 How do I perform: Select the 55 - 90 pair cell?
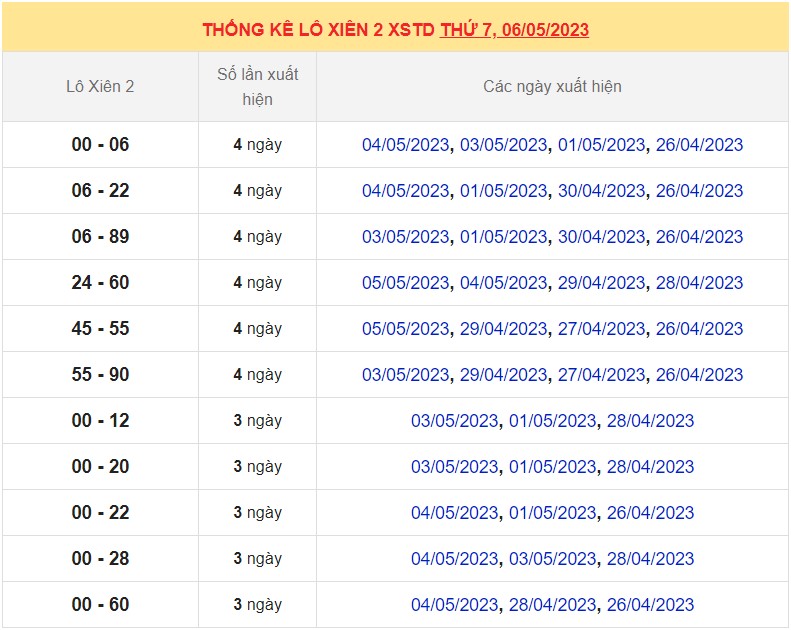click(x=100, y=375)
